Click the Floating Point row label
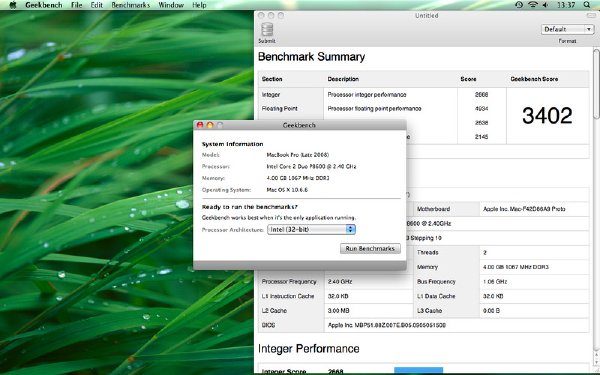The height and width of the screenshot is (375, 600). click(279, 109)
